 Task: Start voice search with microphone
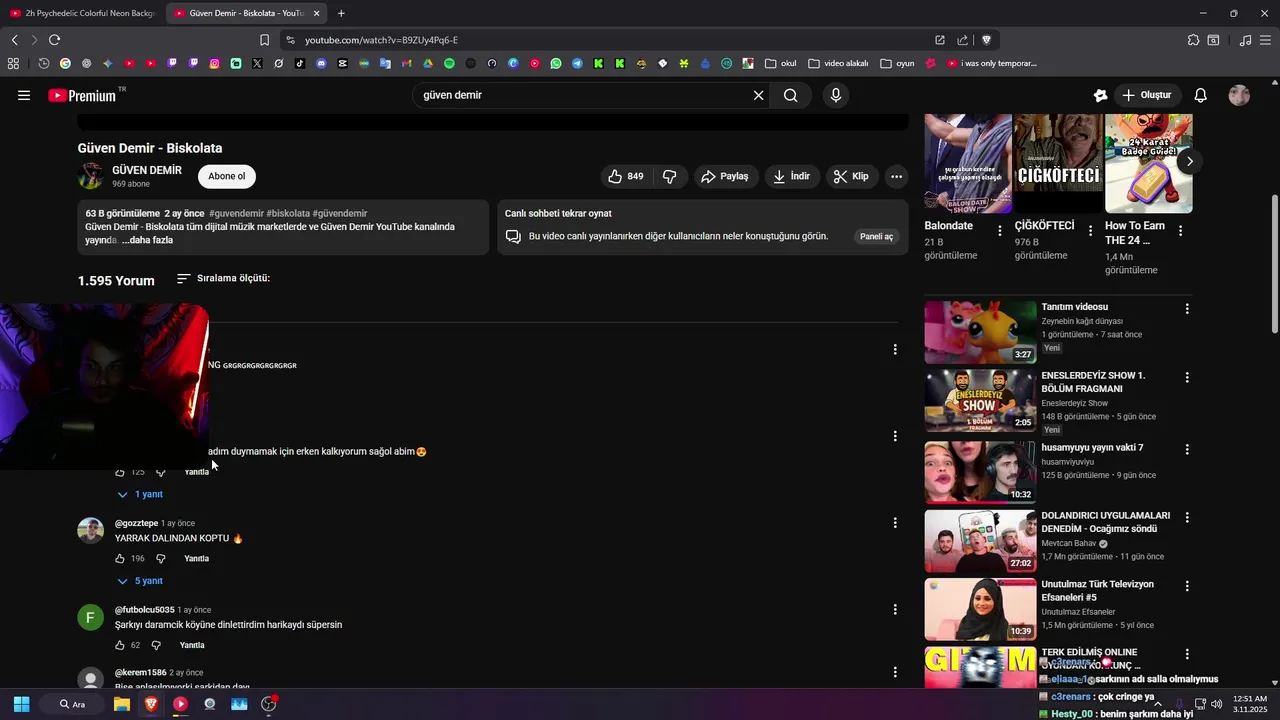click(836, 96)
